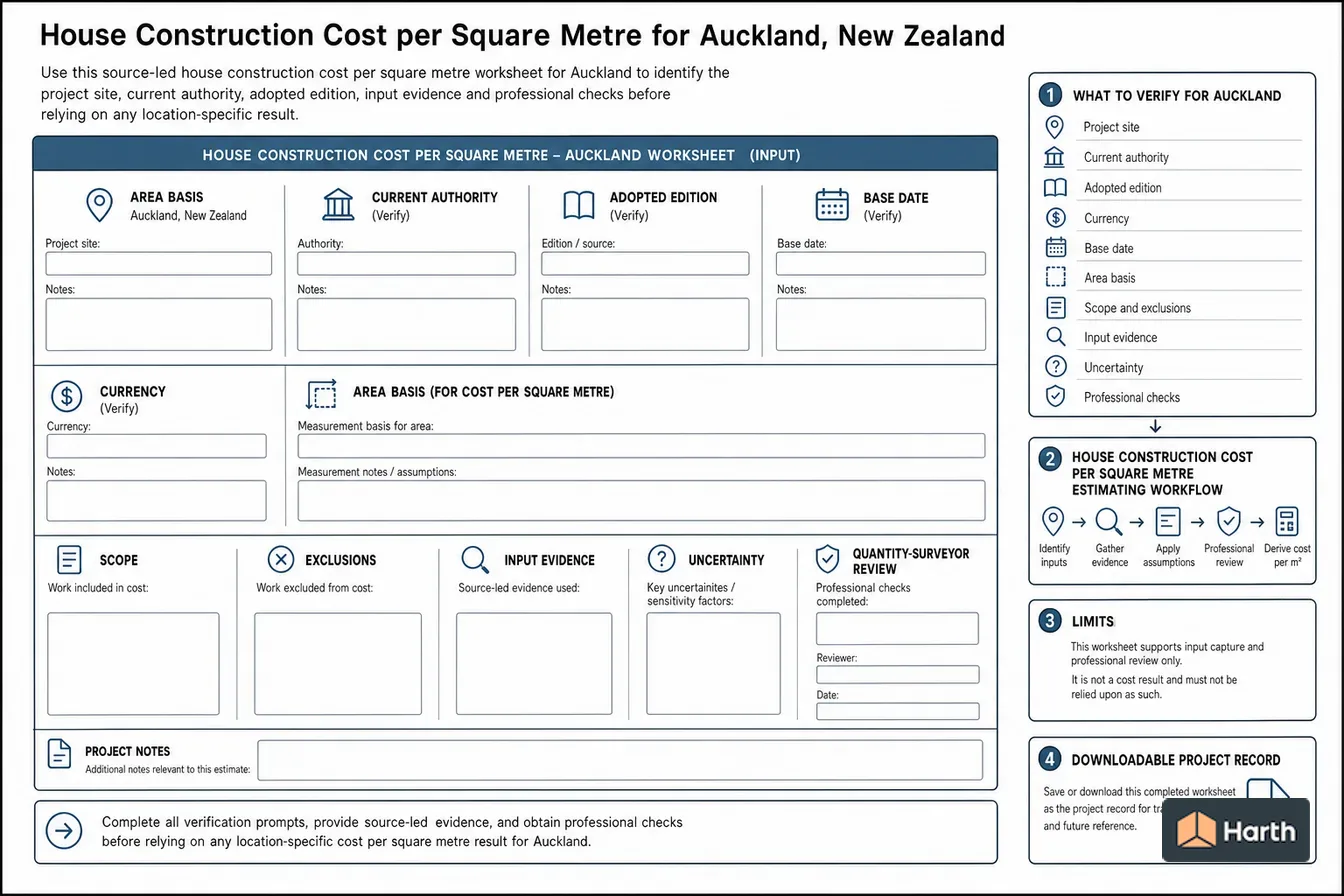Click the page title about Auckland construction cost
Viewport: 1344px width, 896px height.
click(x=521, y=36)
